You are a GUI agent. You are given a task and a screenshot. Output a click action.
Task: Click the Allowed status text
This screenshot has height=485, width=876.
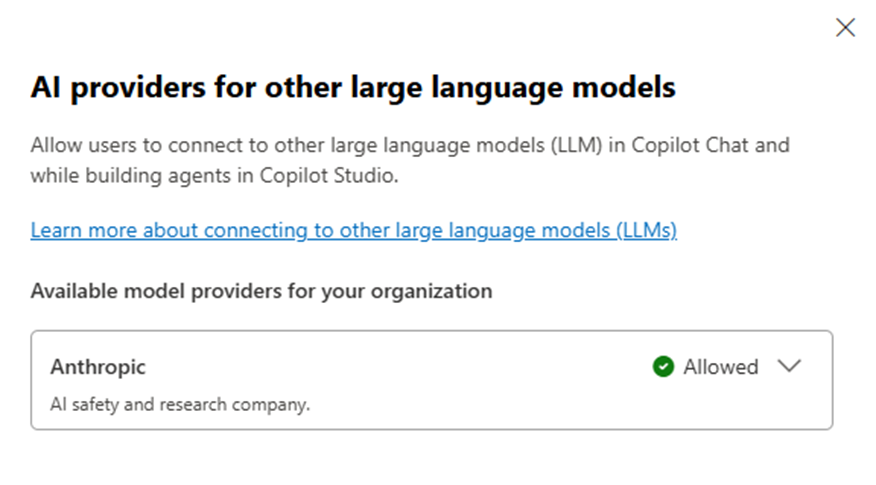point(720,367)
